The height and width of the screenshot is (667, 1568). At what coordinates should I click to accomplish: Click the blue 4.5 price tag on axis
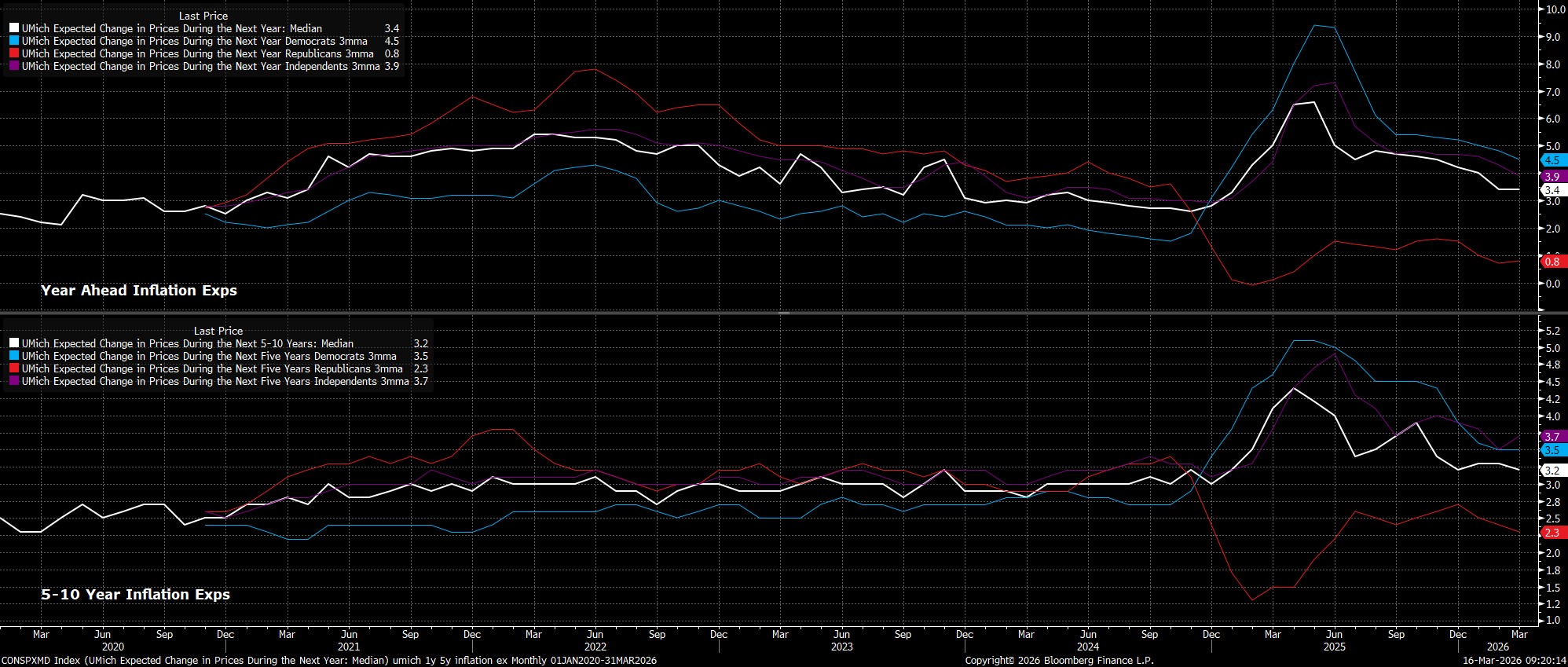1552,160
